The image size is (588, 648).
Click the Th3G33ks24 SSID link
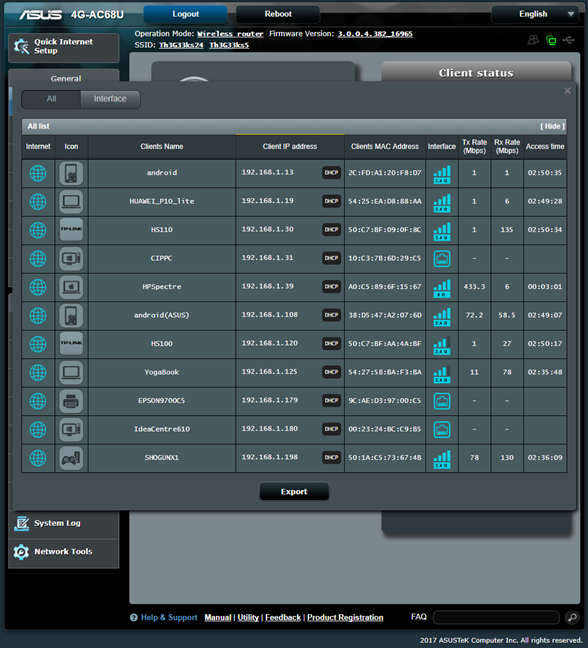(x=181, y=45)
